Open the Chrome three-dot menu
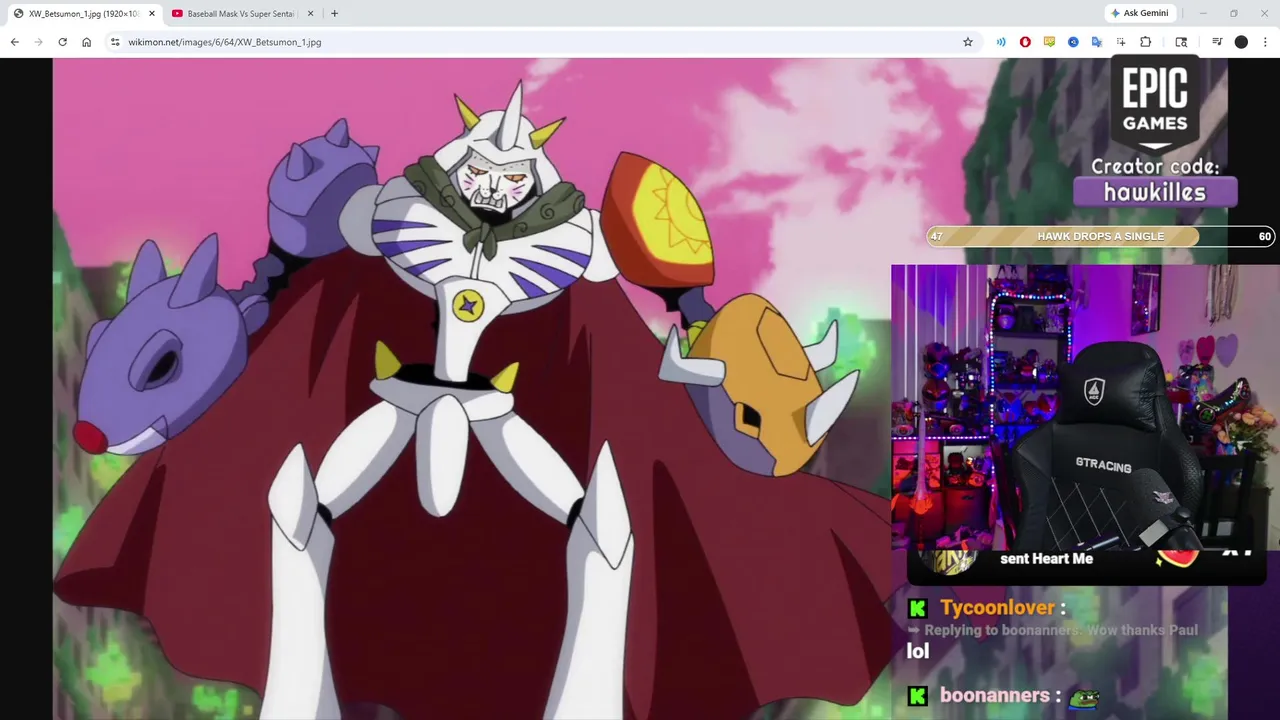 pyautogui.click(x=1266, y=42)
